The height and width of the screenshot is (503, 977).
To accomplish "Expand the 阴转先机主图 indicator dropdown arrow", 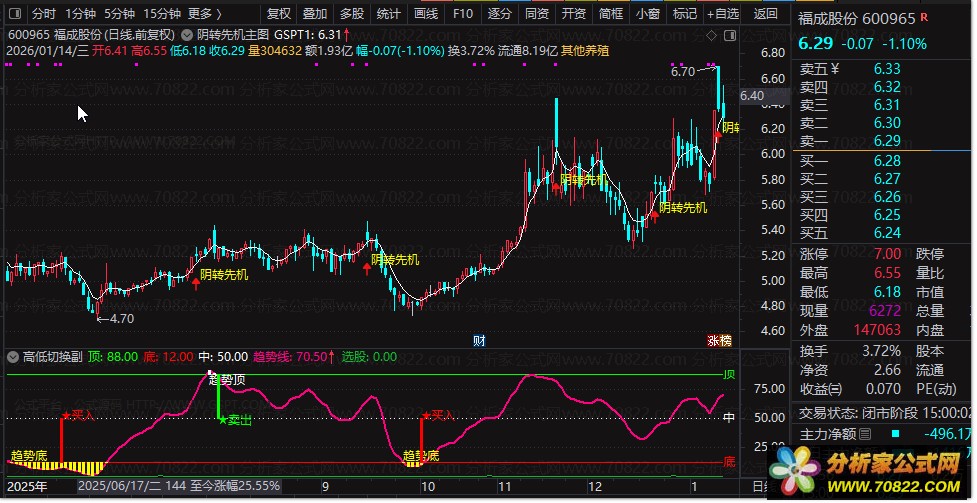I will tap(187, 35).
